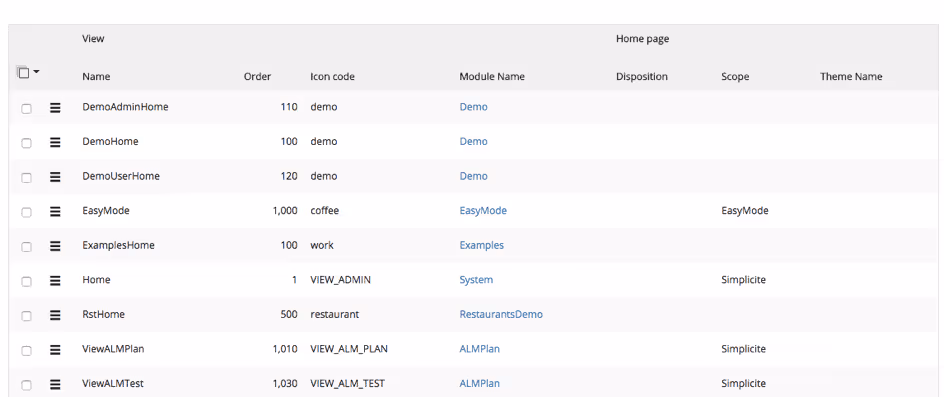Sort by the Disposition column header
The height and width of the screenshot is (397, 944).
(x=642, y=77)
